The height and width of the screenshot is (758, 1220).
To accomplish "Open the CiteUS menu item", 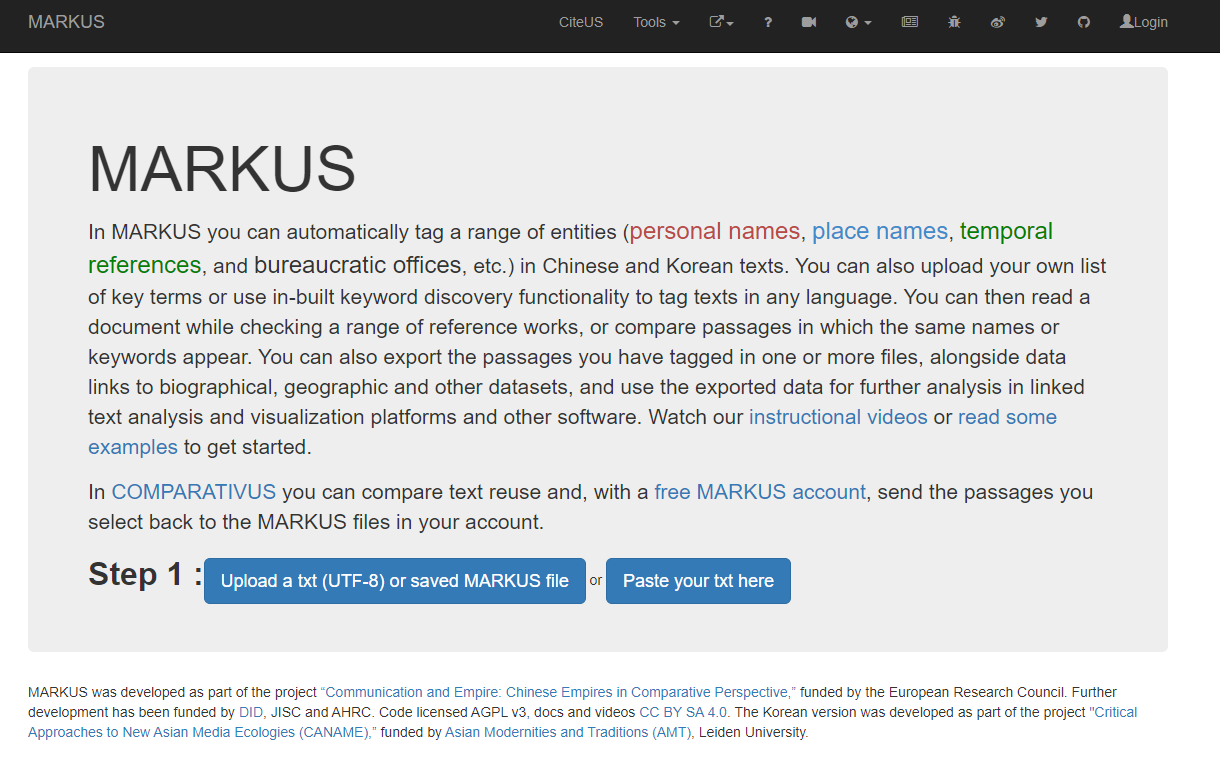I will 581,22.
